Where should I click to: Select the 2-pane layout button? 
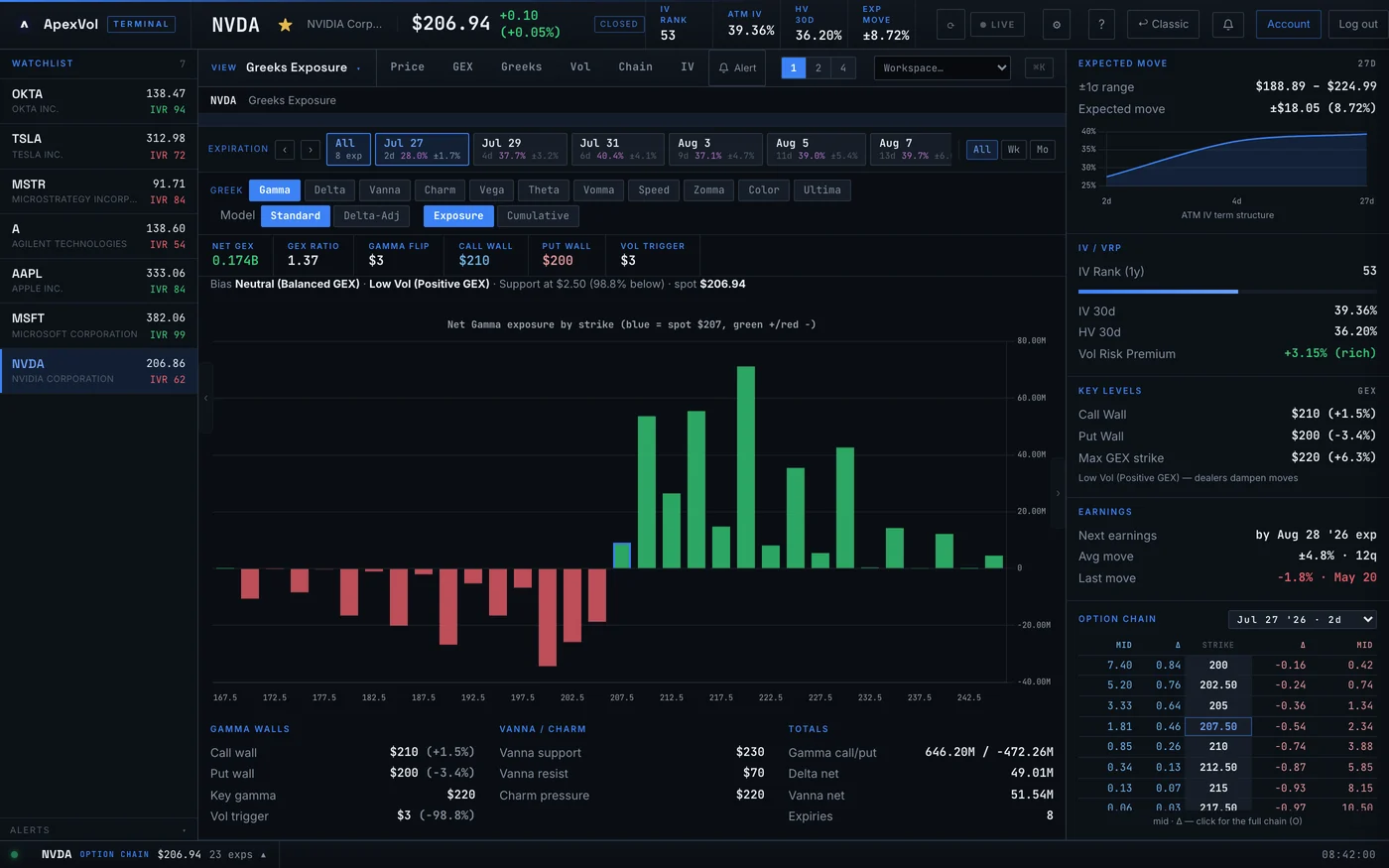pyautogui.click(x=818, y=67)
